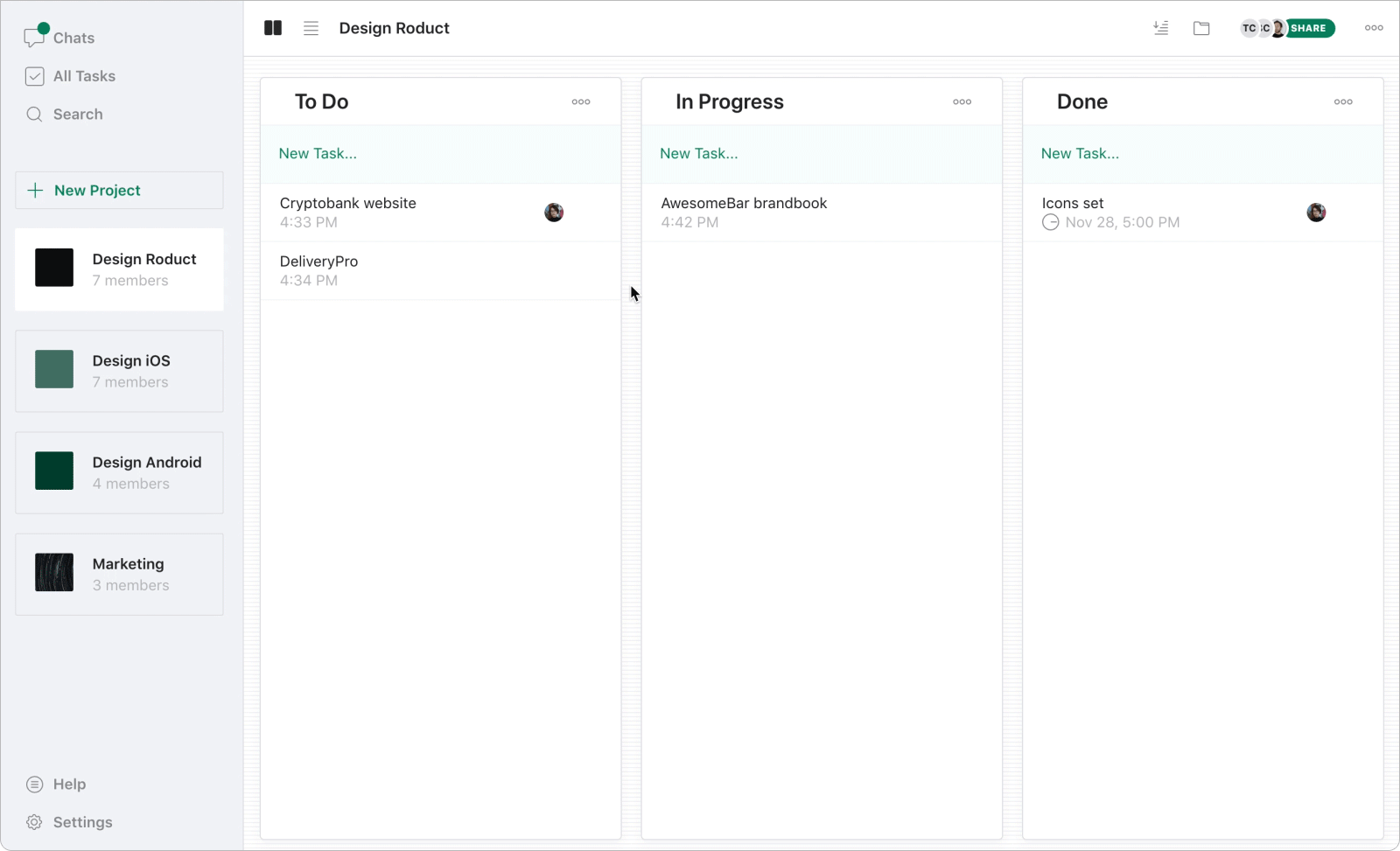The image size is (1400, 851).
Task: Click the Design iOS green thumbnail
Action: click(54, 369)
